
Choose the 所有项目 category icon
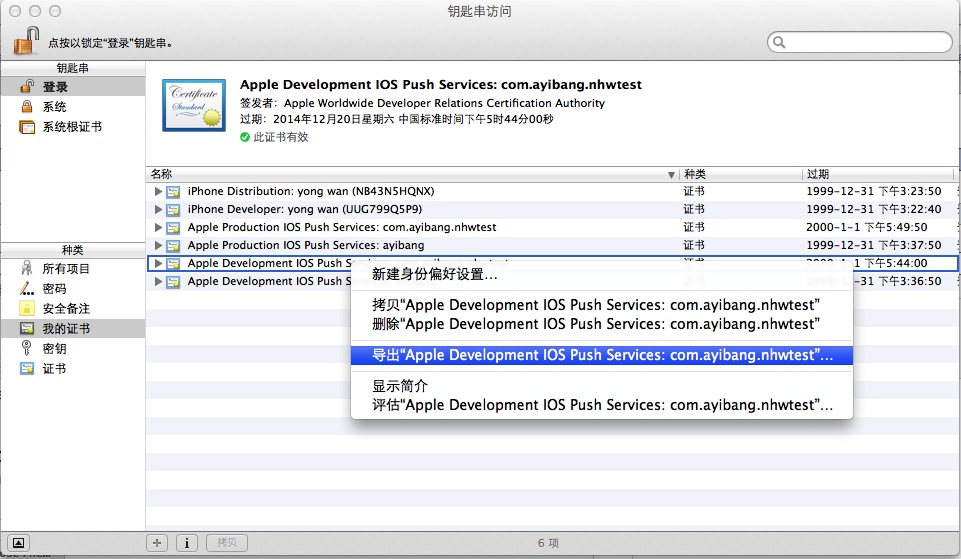pyautogui.click(x=27, y=268)
